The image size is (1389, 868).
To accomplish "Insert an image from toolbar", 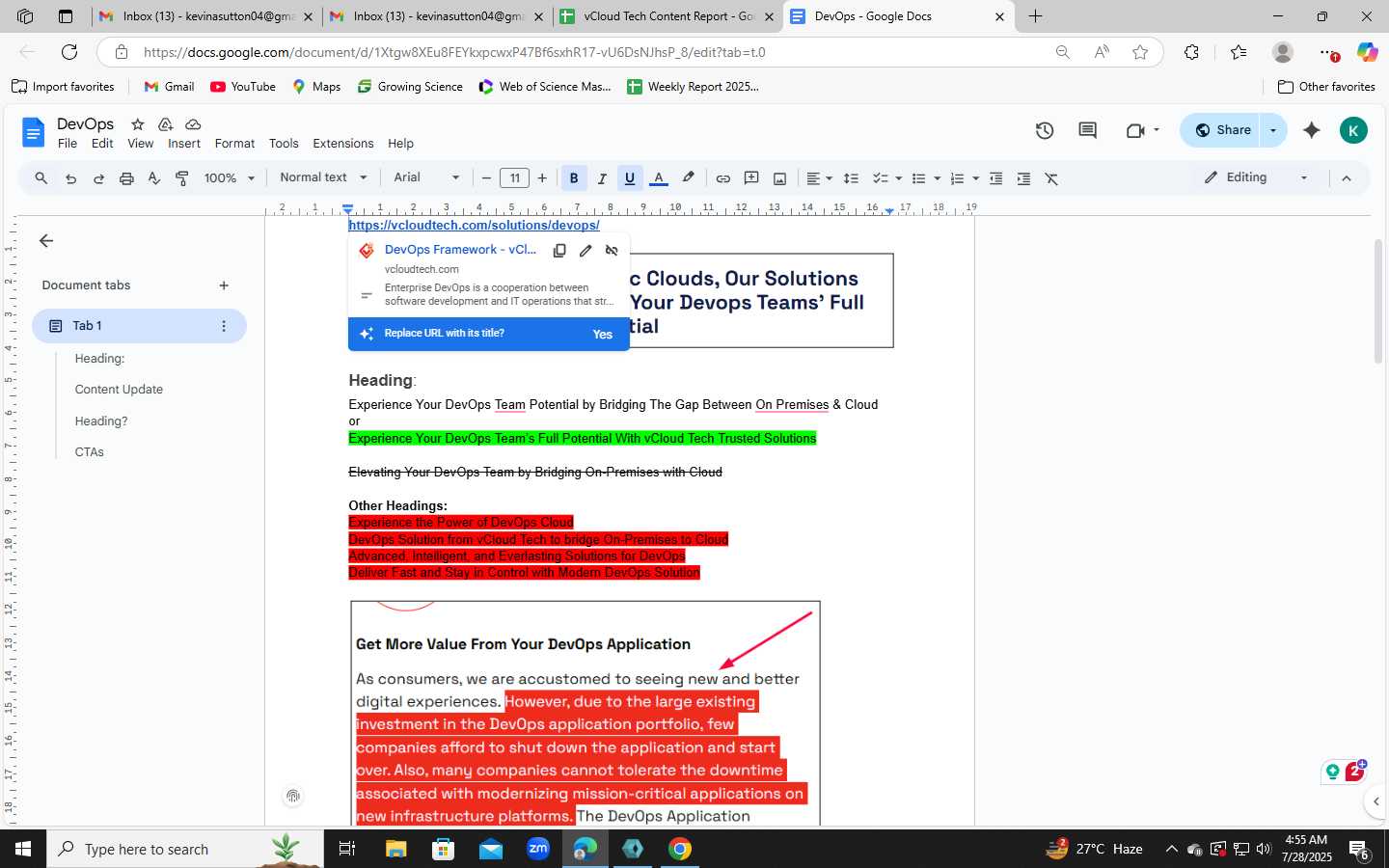I will pyautogui.click(x=779, y=178).
